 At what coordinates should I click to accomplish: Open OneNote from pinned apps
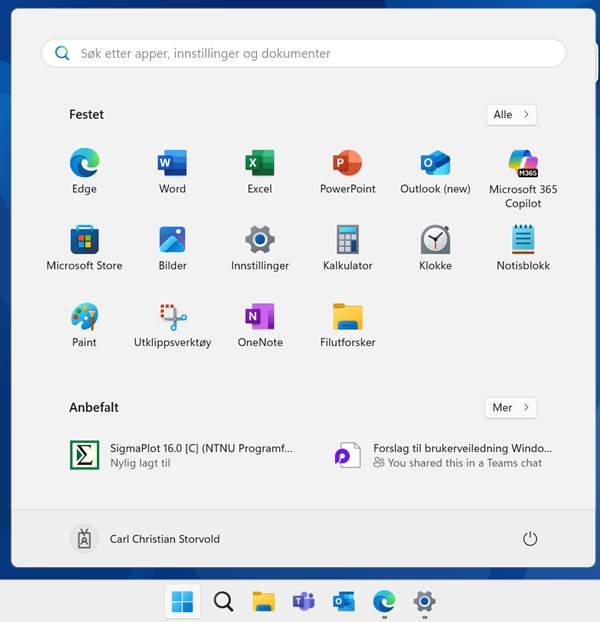point(260,325)
